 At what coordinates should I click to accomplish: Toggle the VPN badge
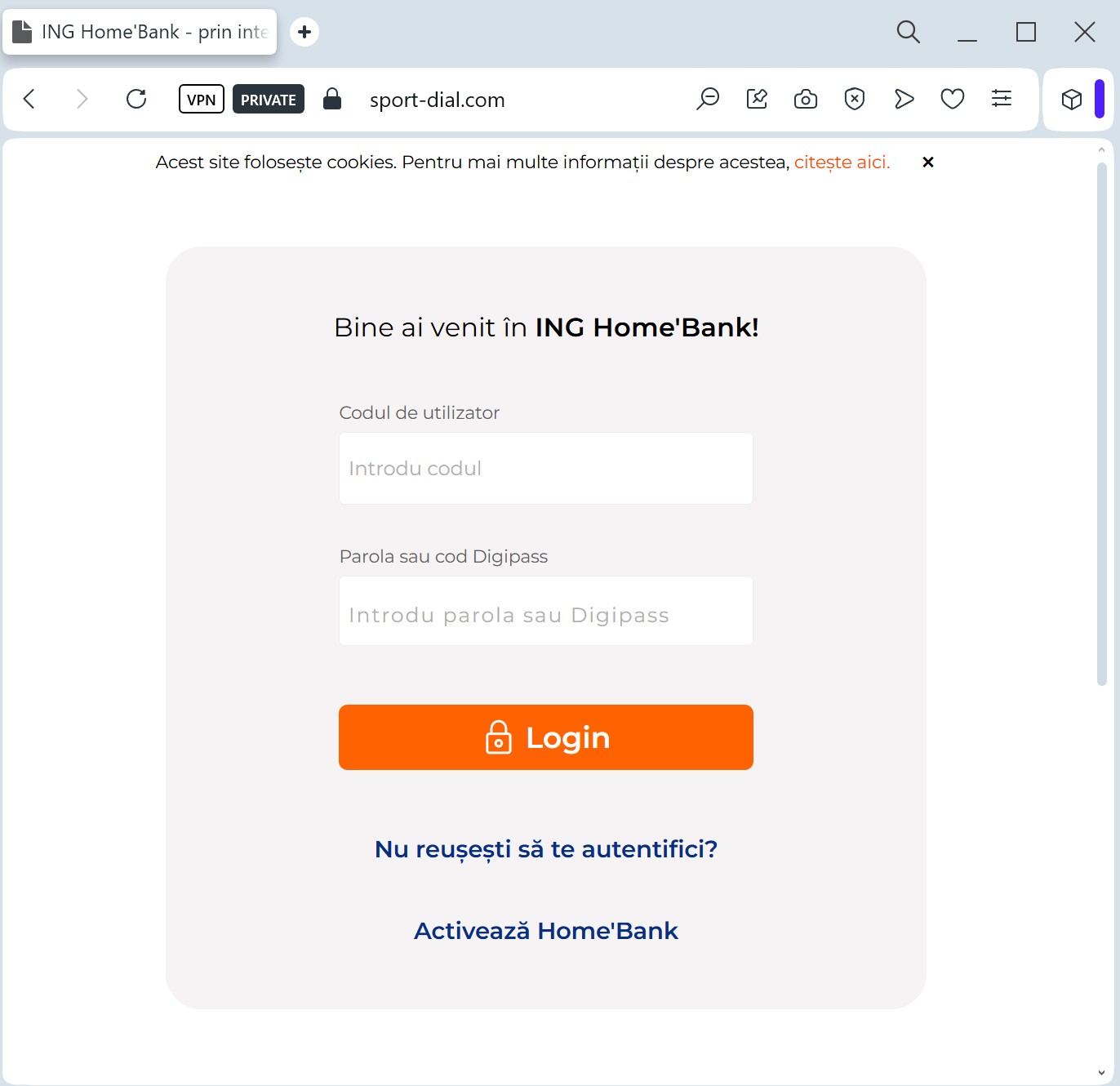click(x=201, y=100)
